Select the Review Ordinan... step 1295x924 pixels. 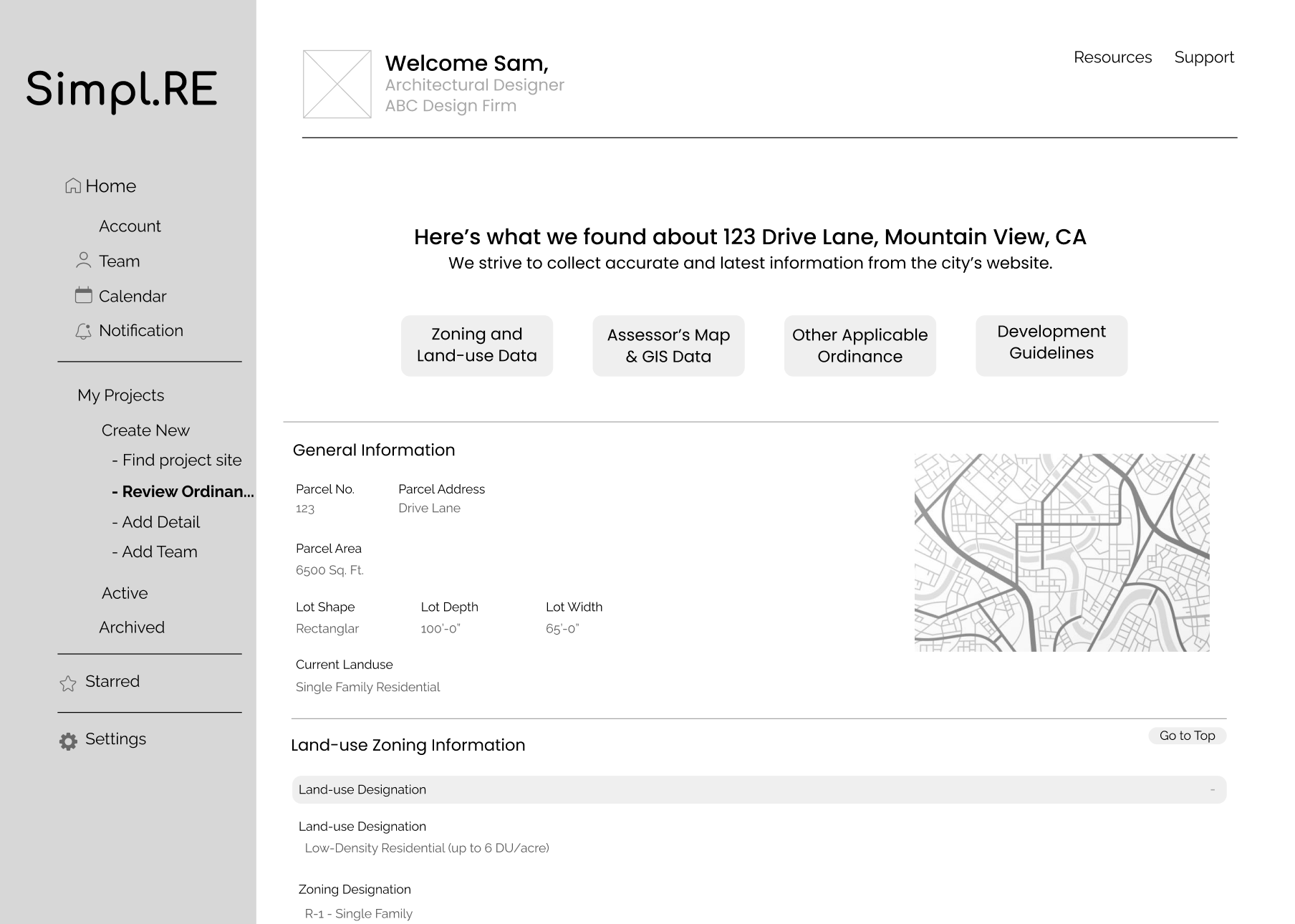pyautogui.click(x=183, y=491)
